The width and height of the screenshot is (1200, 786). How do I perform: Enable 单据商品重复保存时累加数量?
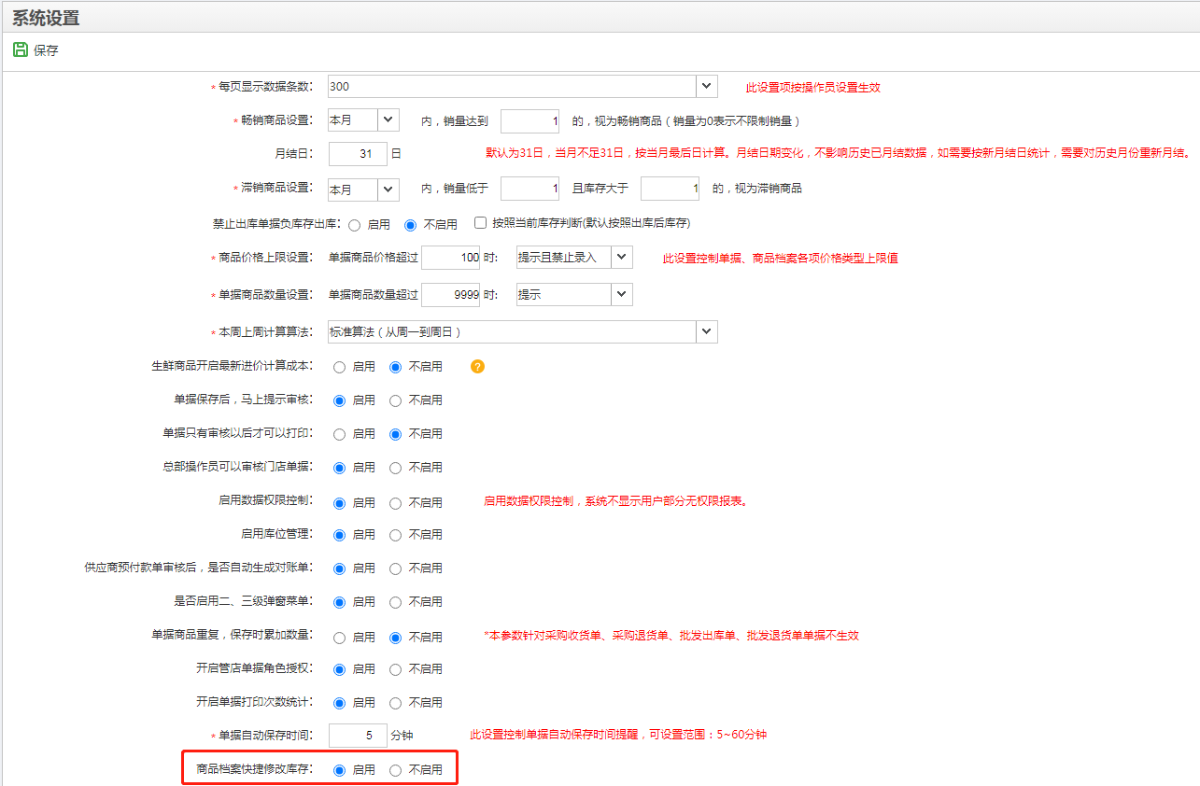340,635
